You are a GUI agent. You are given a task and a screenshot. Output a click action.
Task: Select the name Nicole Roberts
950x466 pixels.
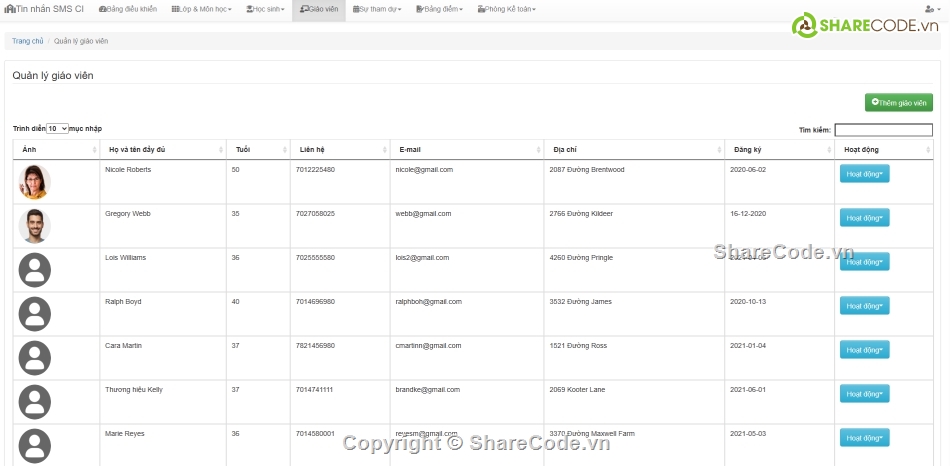point(128,170)
